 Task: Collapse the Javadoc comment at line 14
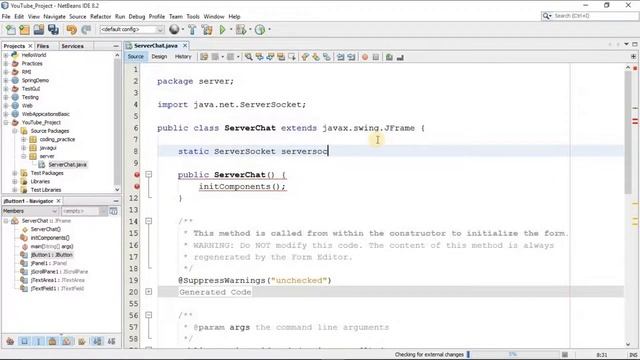[149, 221]
